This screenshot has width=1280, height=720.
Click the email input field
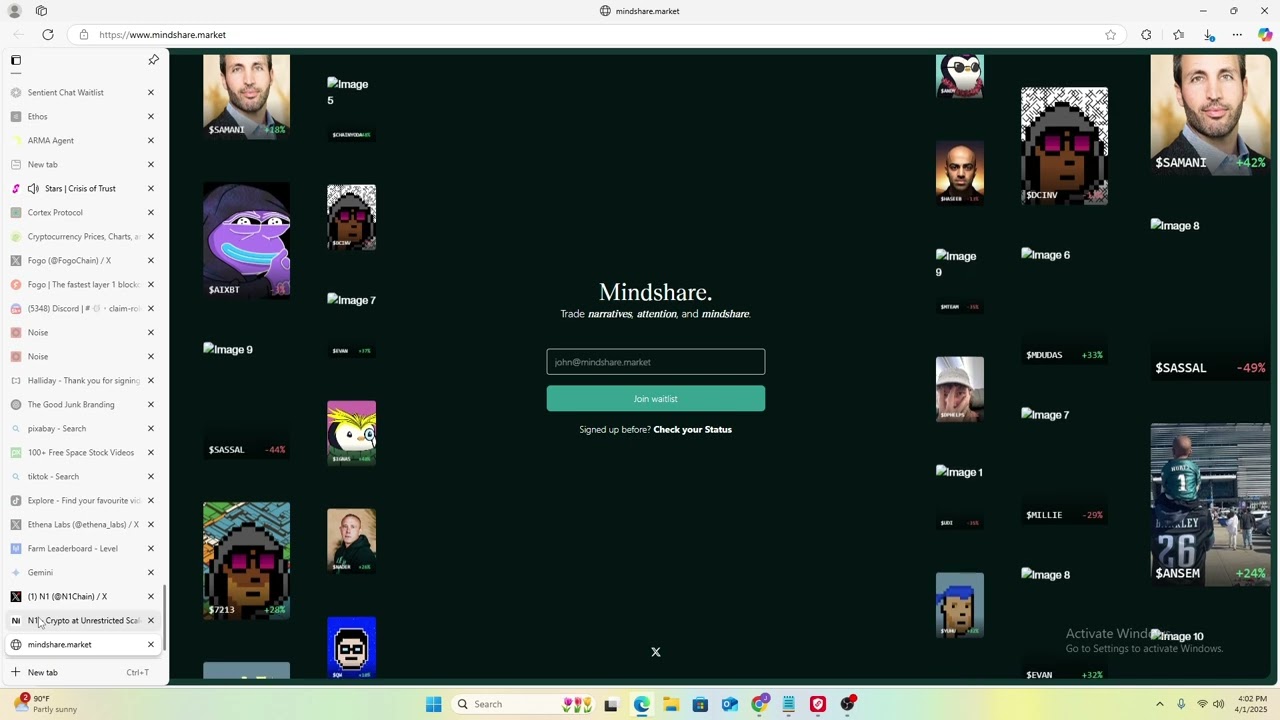655,362
